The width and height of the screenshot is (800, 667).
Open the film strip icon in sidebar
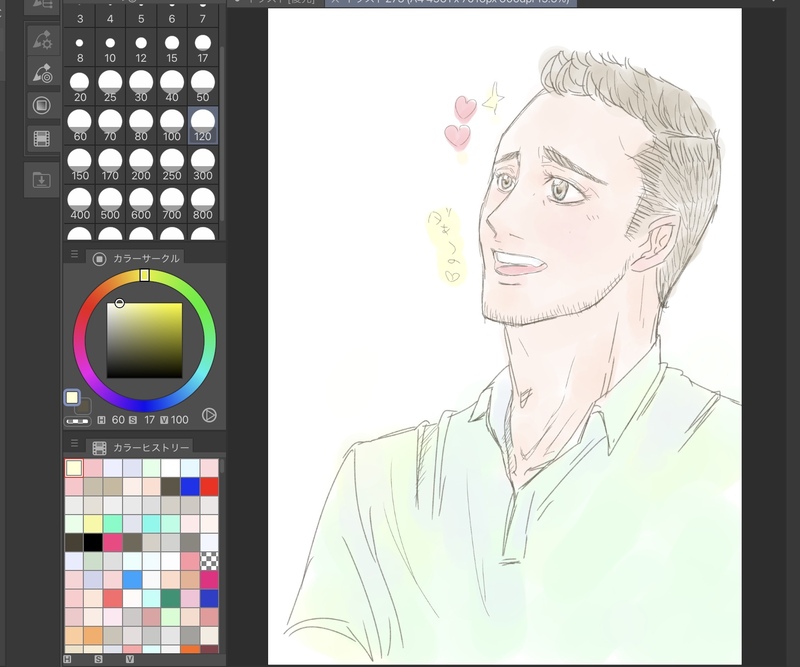coord(42,138)
